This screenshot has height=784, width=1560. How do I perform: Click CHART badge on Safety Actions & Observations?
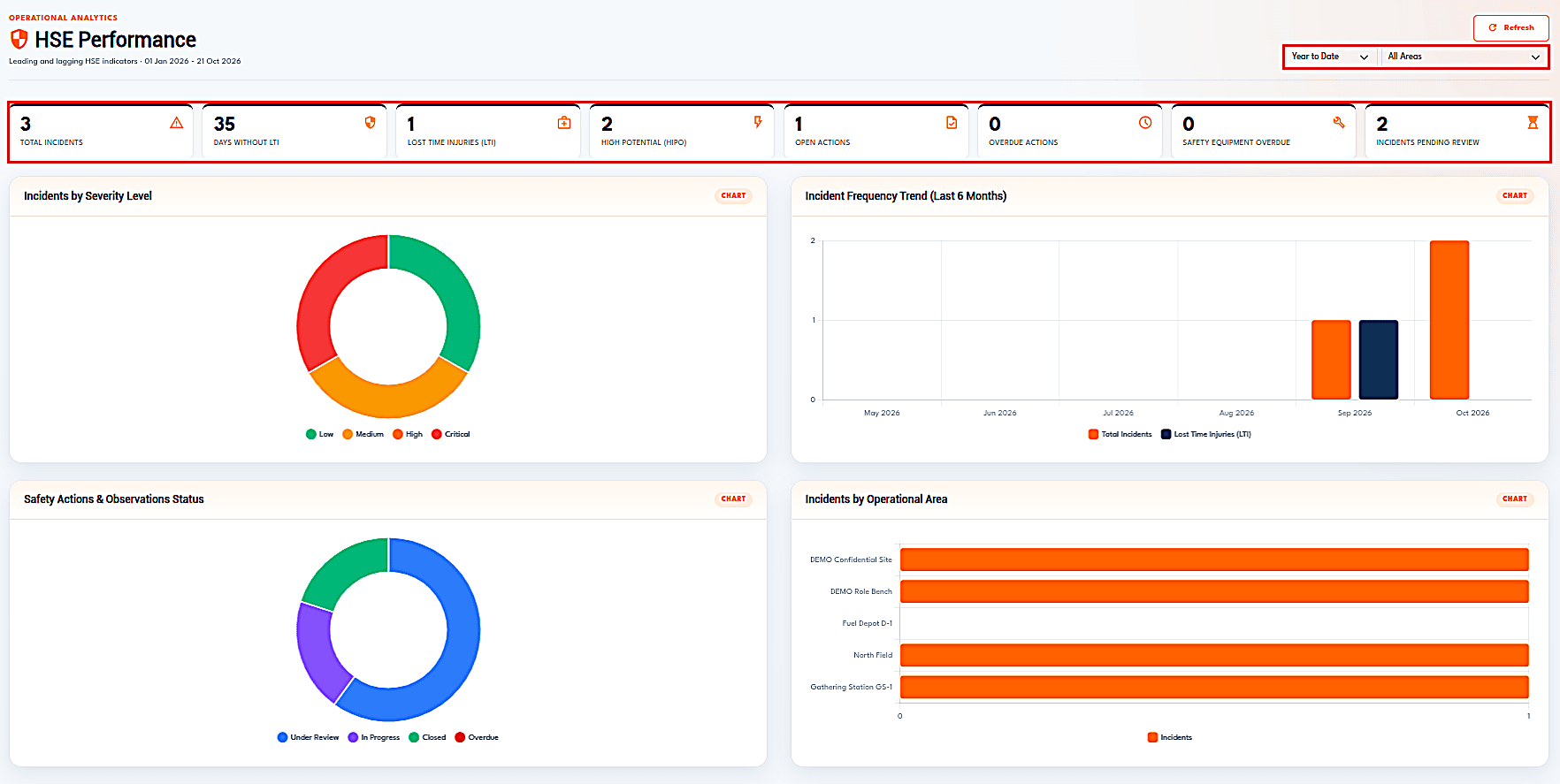pos(733,499)
